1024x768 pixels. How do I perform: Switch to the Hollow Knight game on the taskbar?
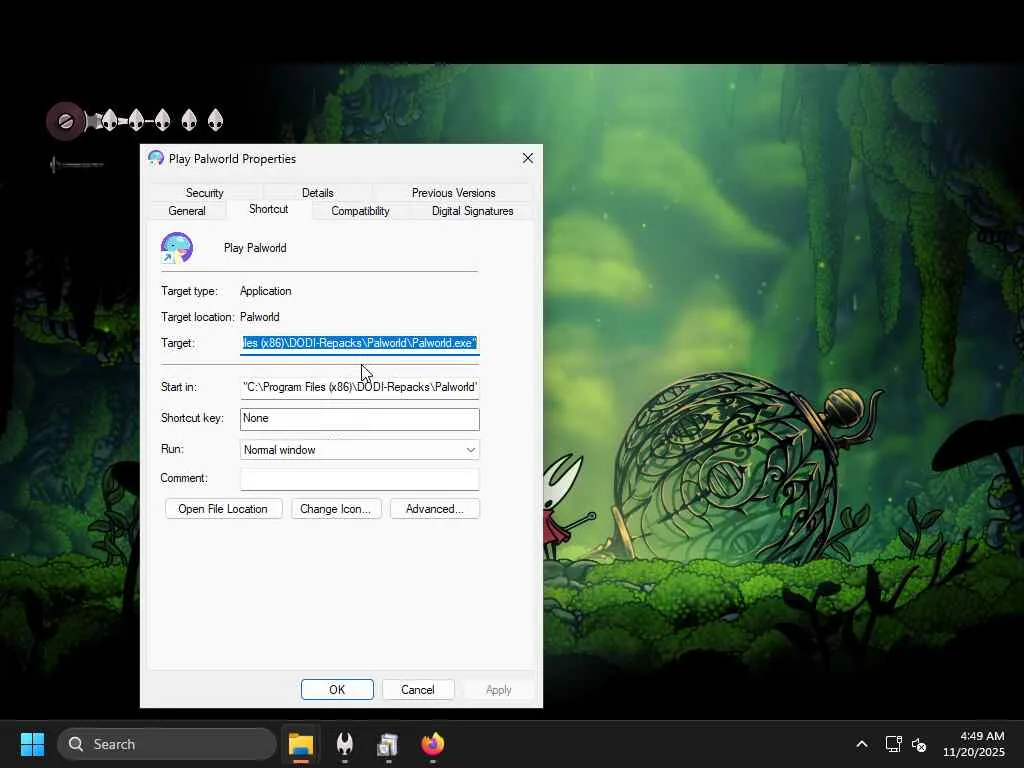click(345, 744)
